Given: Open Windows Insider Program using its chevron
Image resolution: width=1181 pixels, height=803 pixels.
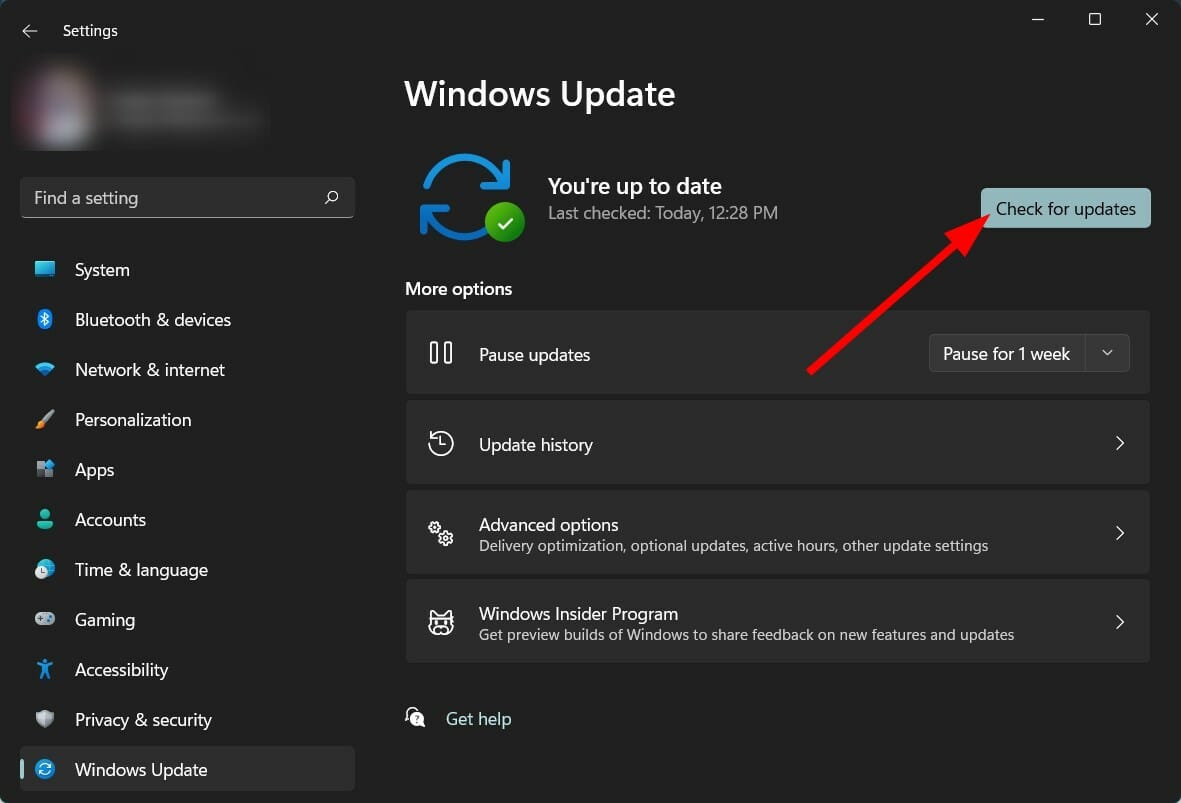Looking at the screenshot, I should coord(1119,621).
